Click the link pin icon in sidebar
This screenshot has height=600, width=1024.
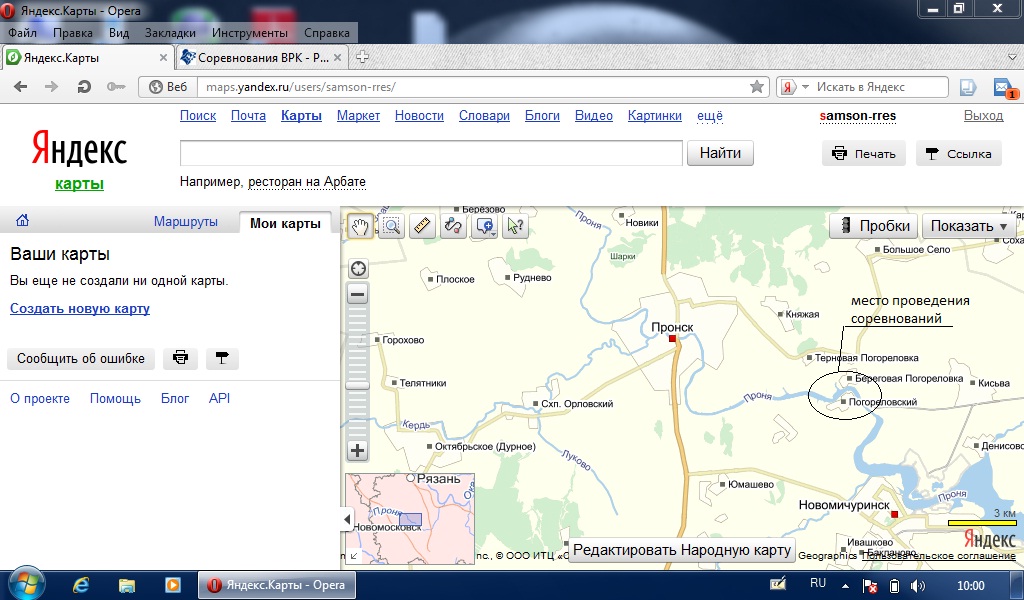click(x=222, y=358)
